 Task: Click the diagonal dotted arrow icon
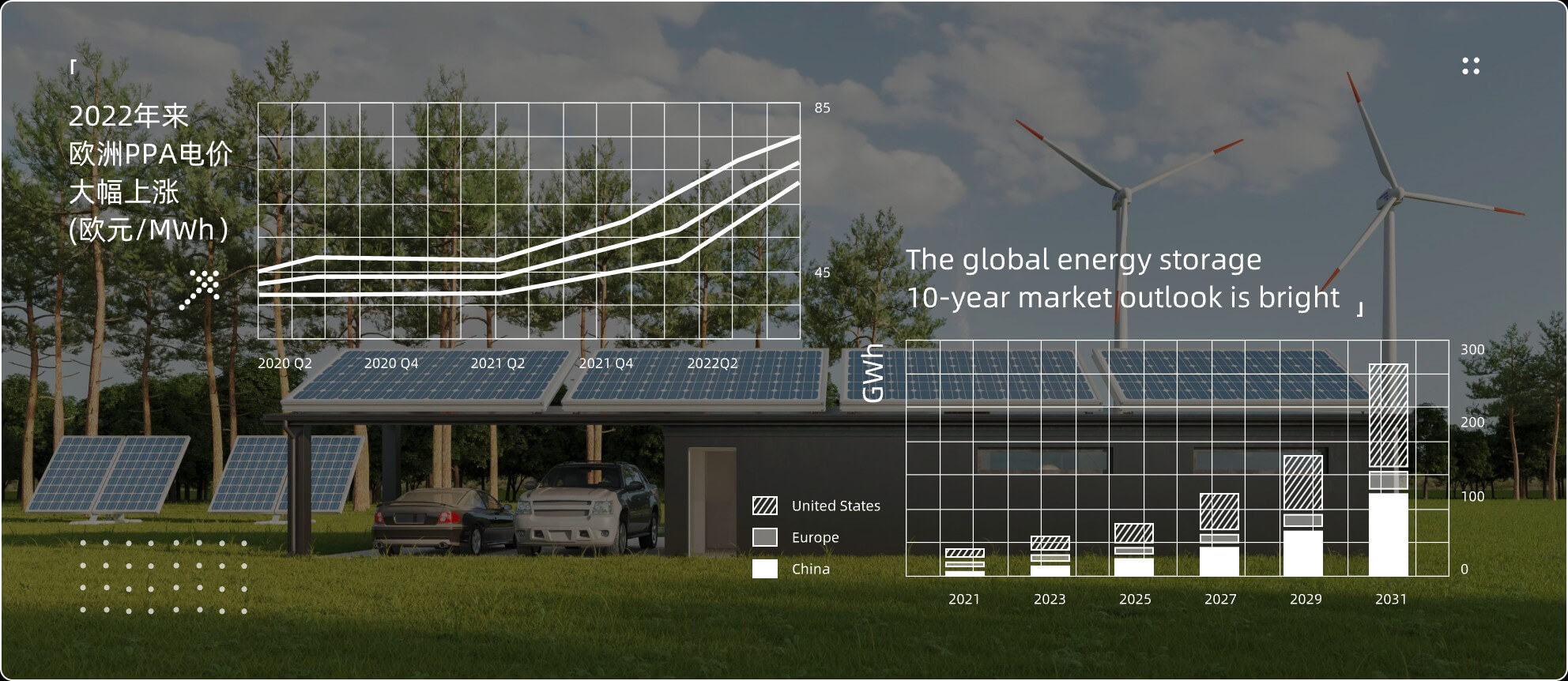[201, 288]
